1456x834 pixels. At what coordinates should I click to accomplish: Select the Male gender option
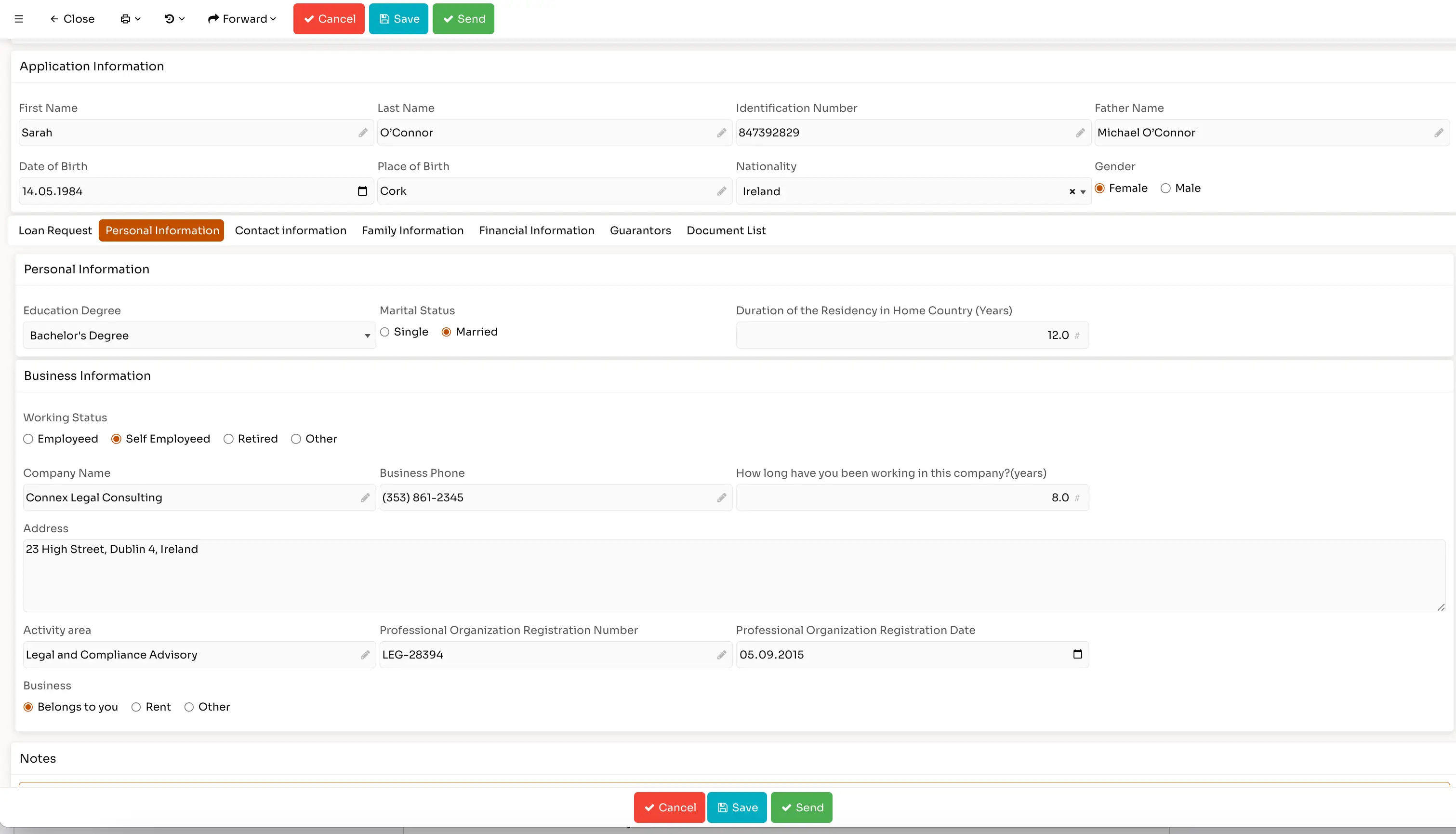pos(1166,188)
